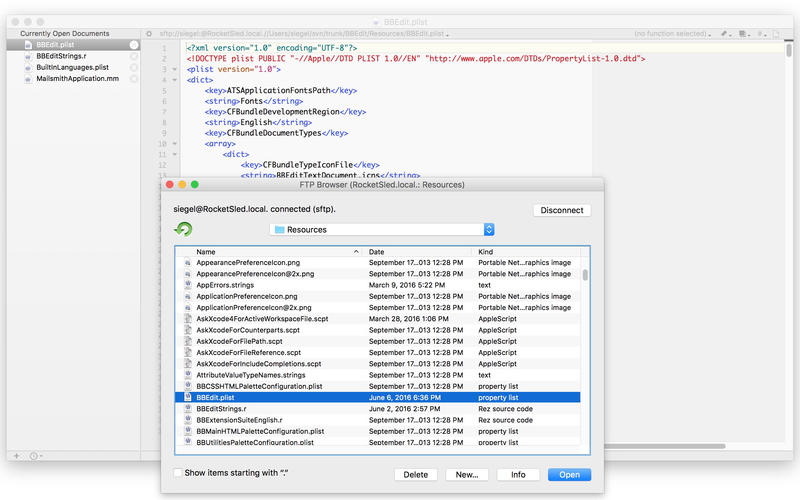This screenshot has height=500, width=800.
Task: Click the plus icon below documents sidebar
Action: pos(17,456)
